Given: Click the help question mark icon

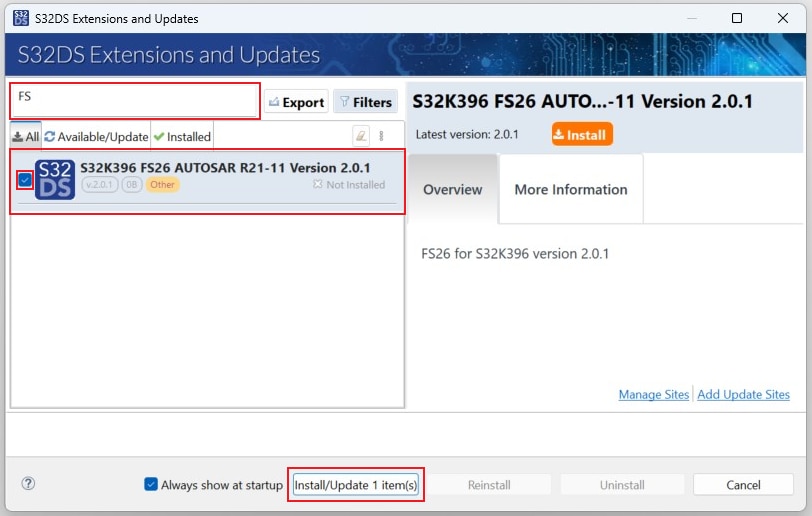Looking at the screenshot, I should pos(28,484).
